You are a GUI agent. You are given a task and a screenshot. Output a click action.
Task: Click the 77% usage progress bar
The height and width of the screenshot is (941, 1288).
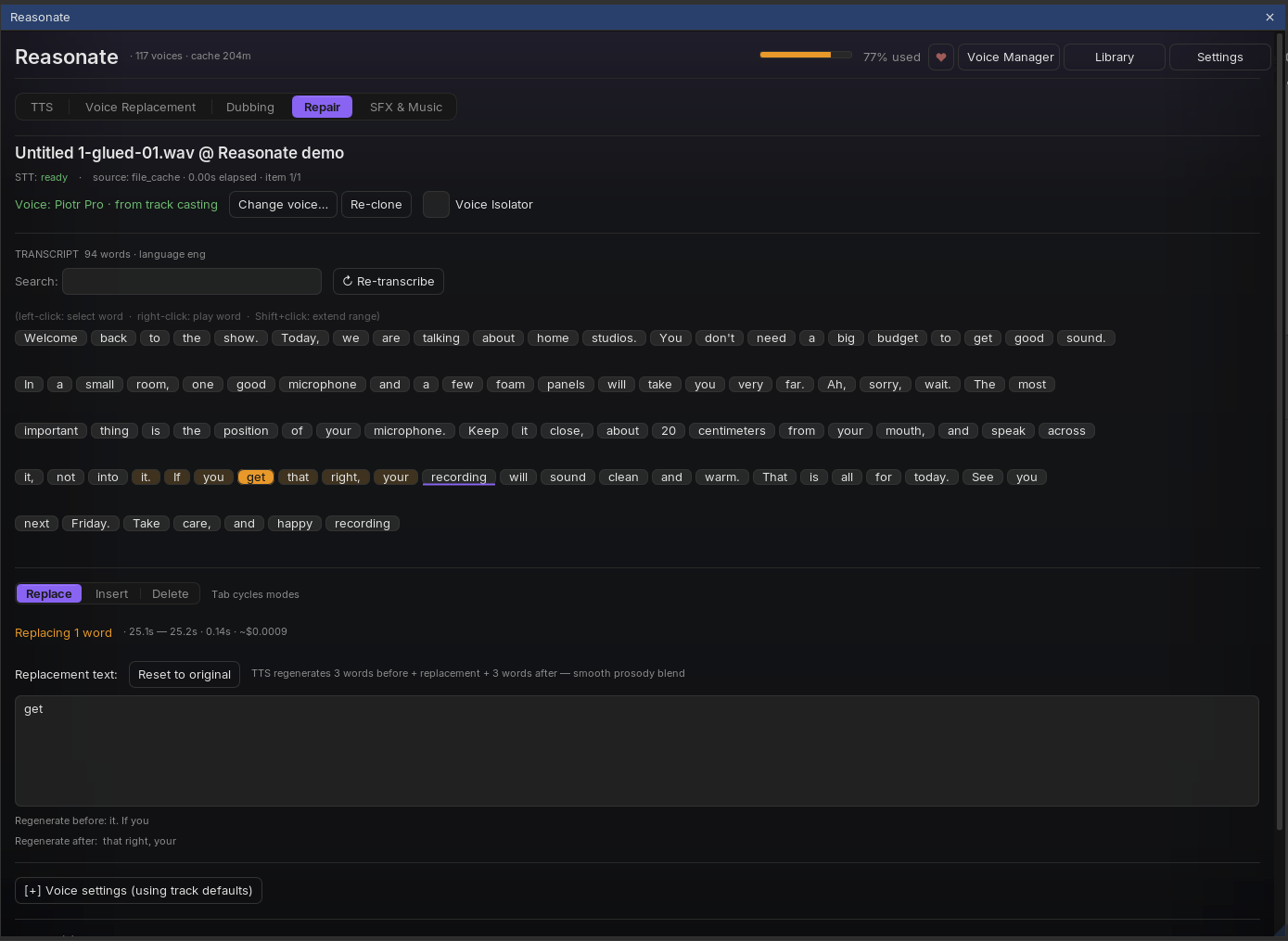tap(806, 55)
